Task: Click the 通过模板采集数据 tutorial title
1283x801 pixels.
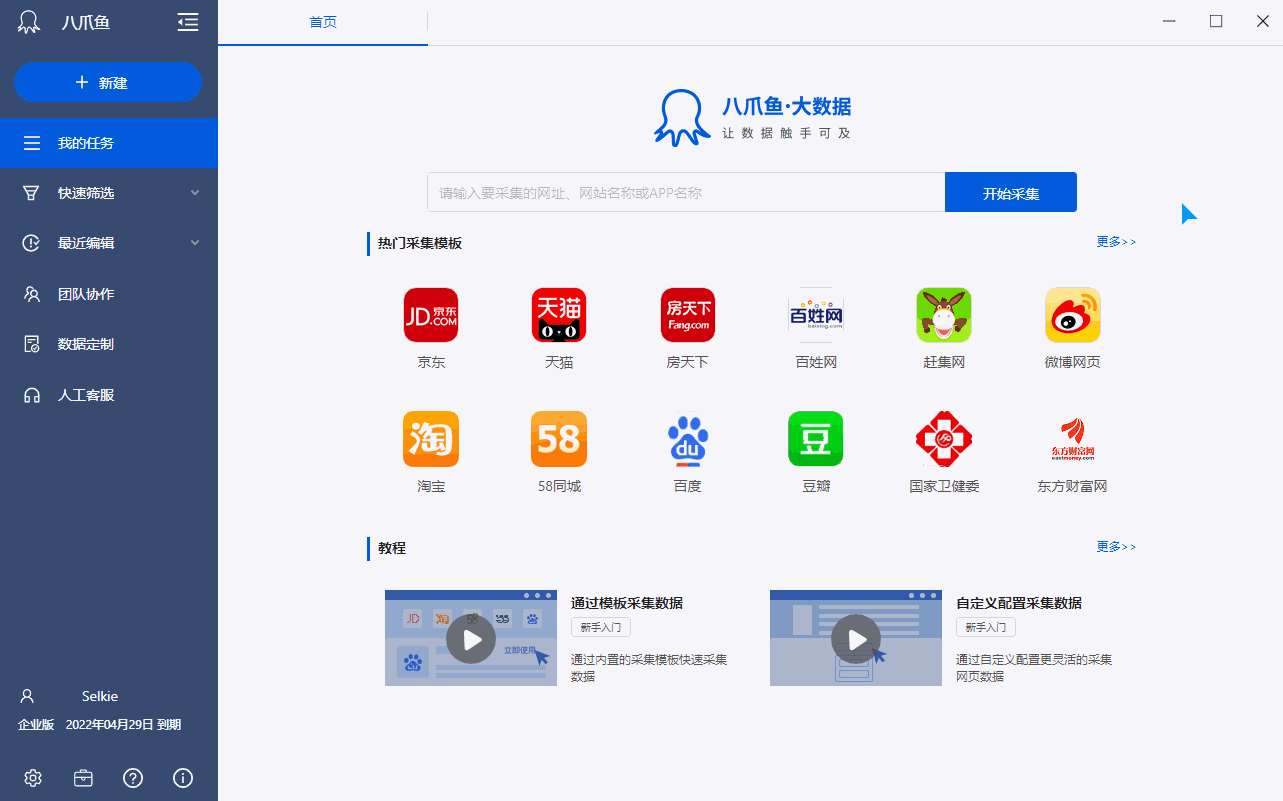Action: point(627,603)
